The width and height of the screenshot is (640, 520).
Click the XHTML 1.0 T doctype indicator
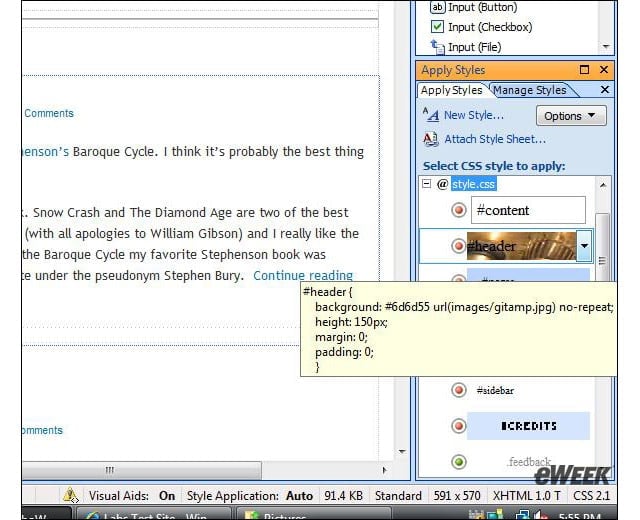coord(526,496)
